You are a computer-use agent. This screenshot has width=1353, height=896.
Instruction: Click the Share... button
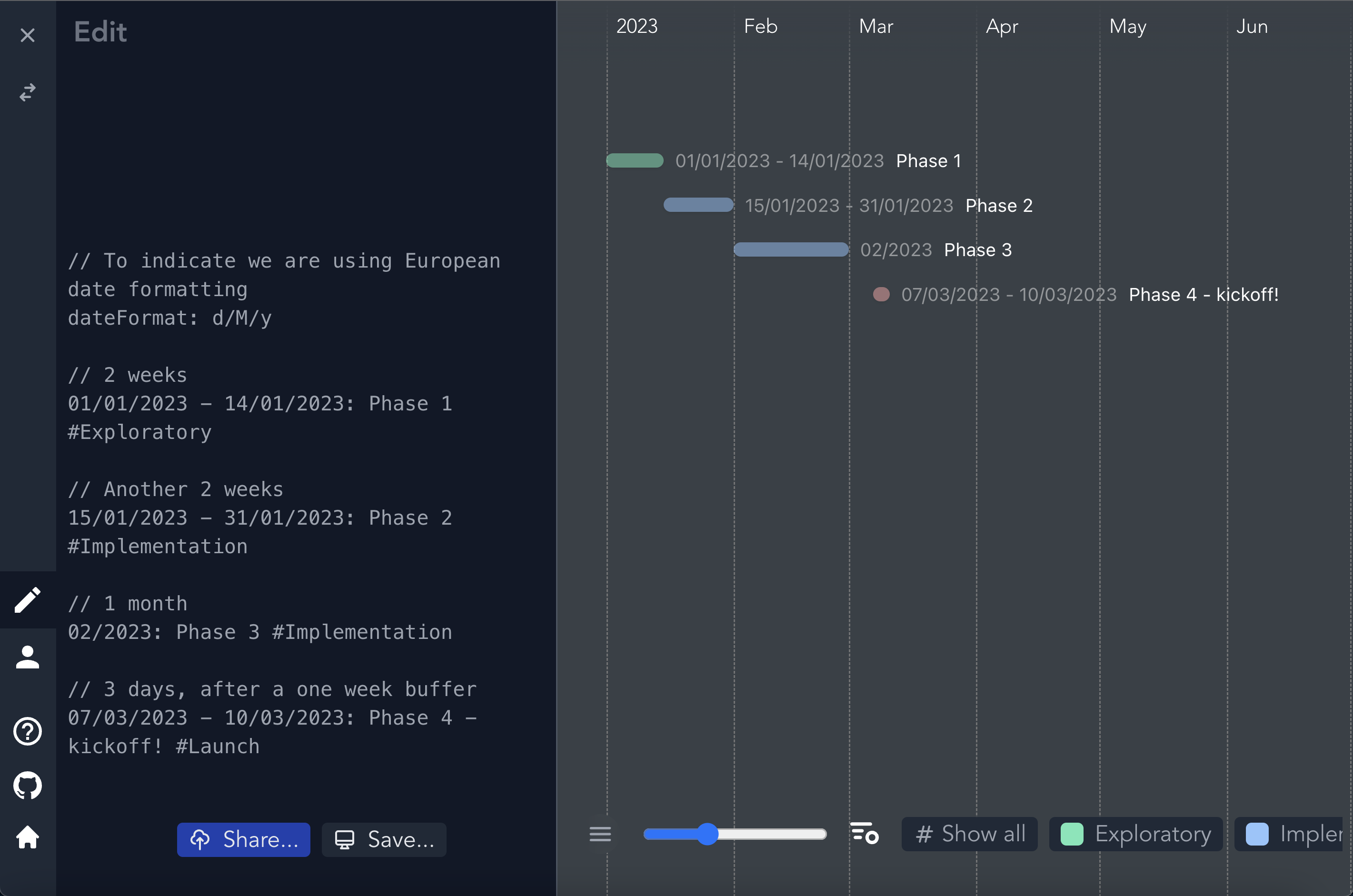(243, 839)
